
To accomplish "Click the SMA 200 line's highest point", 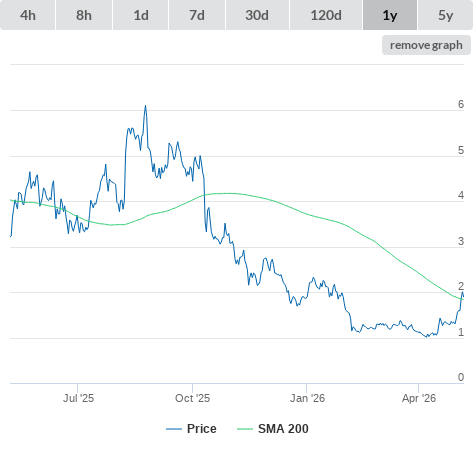I will coord(227,193).
